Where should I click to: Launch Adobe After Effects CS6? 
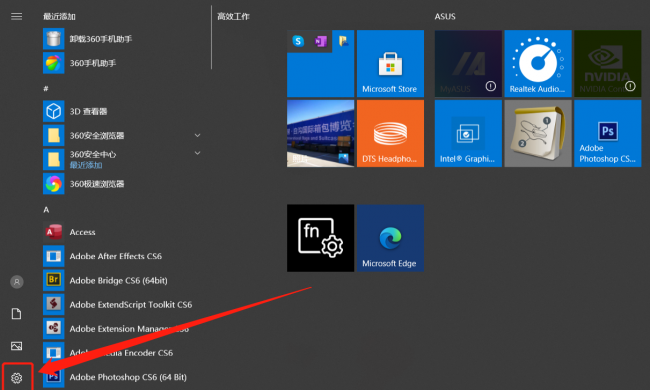click(x=121, y=256)
